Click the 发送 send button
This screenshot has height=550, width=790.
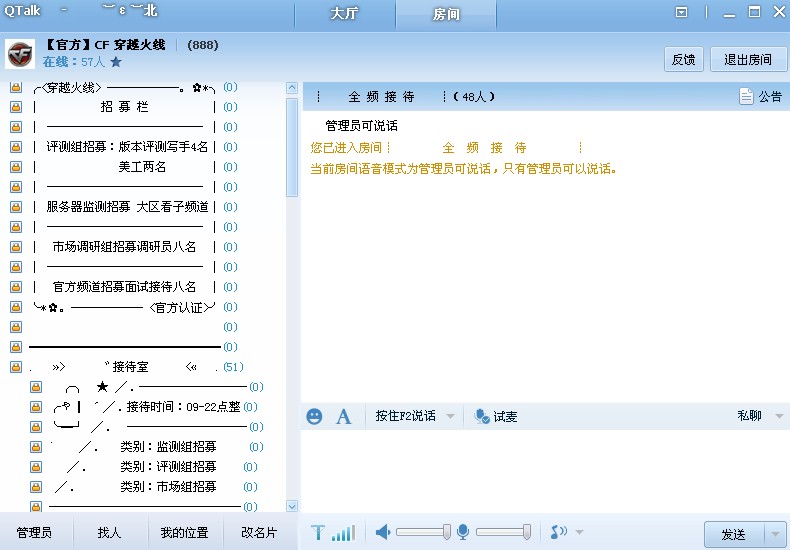[734, 533]
